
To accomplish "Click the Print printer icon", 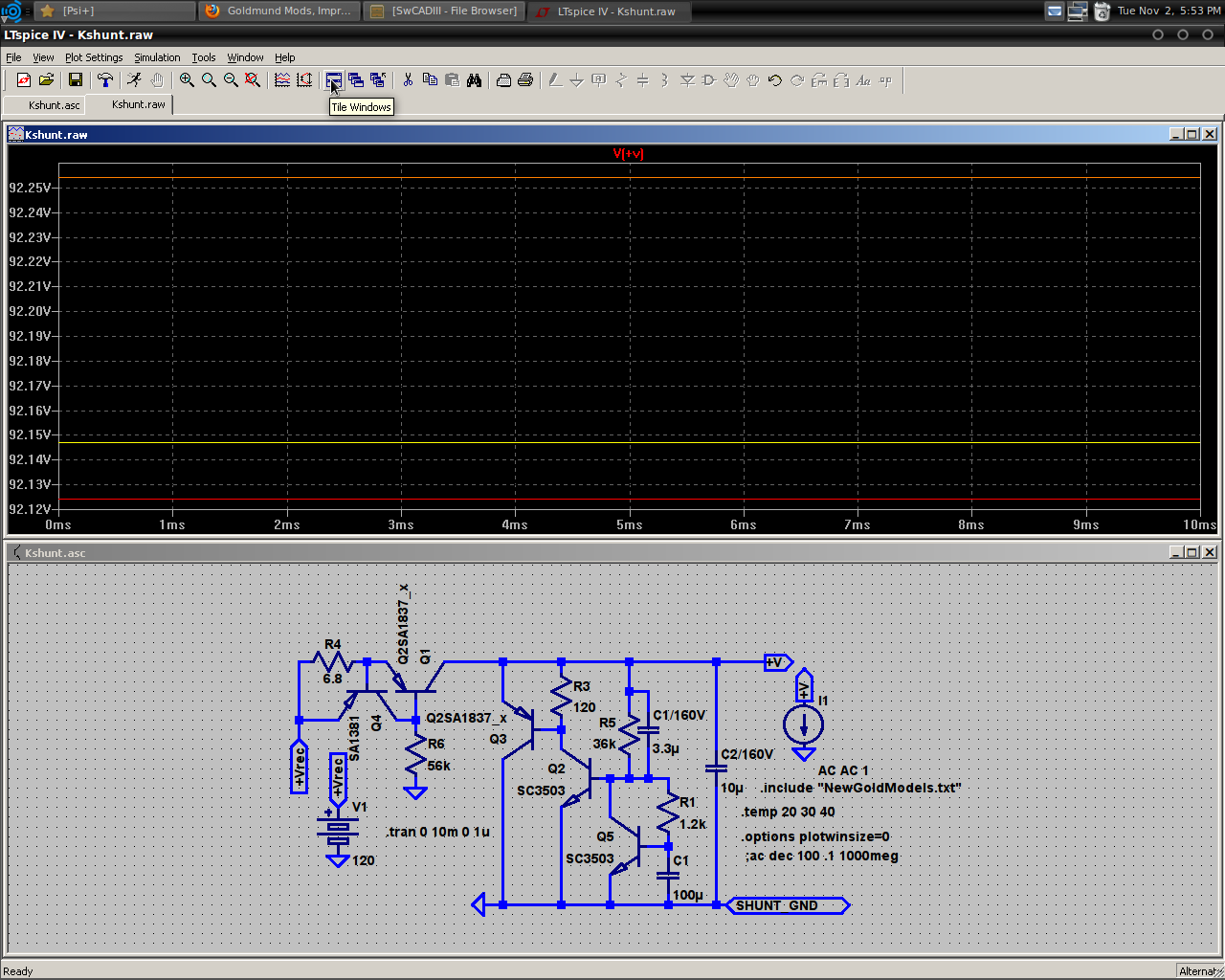I will click(525, 80).
